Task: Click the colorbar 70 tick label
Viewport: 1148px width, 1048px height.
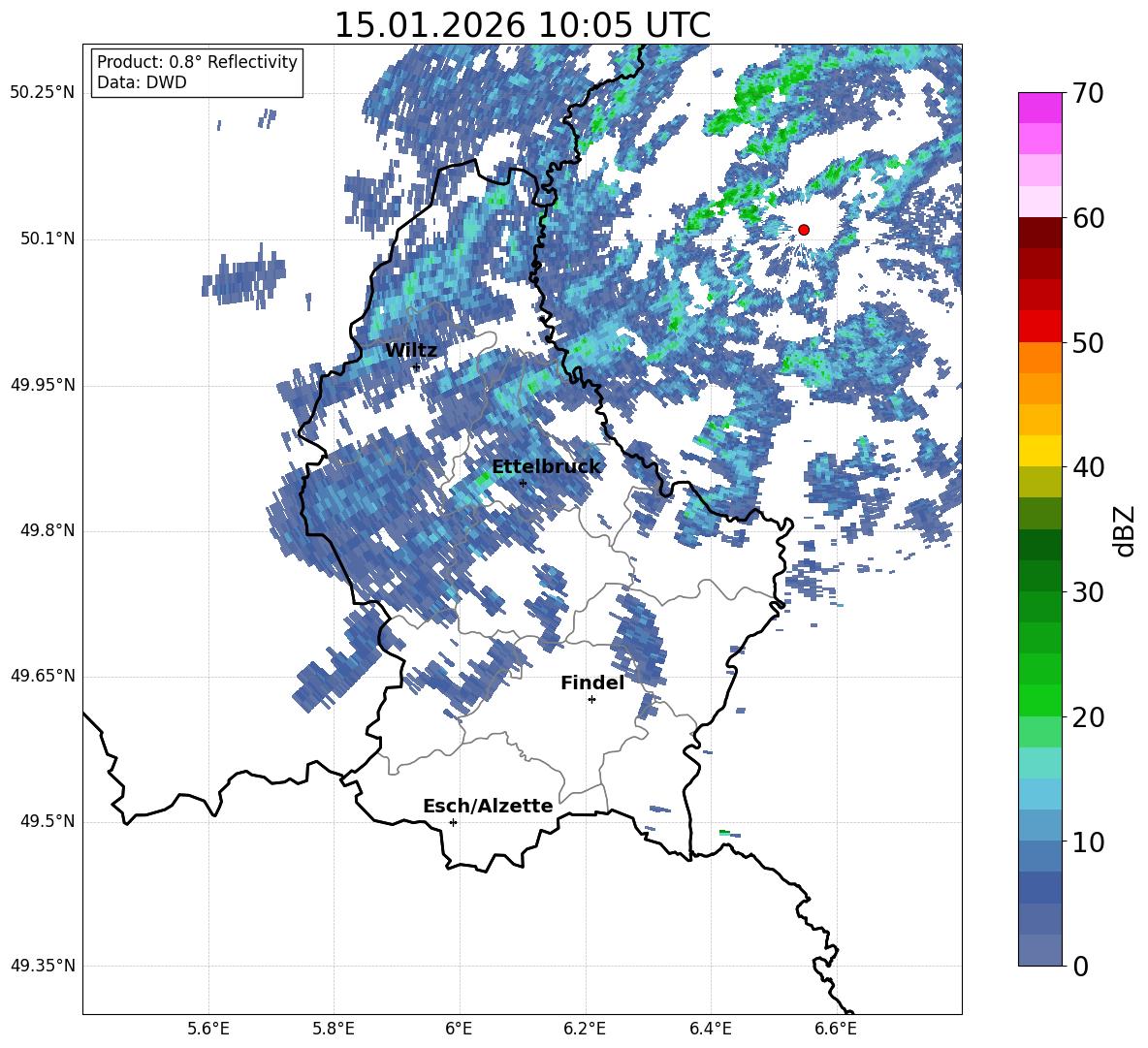Action: (1088, 94)
